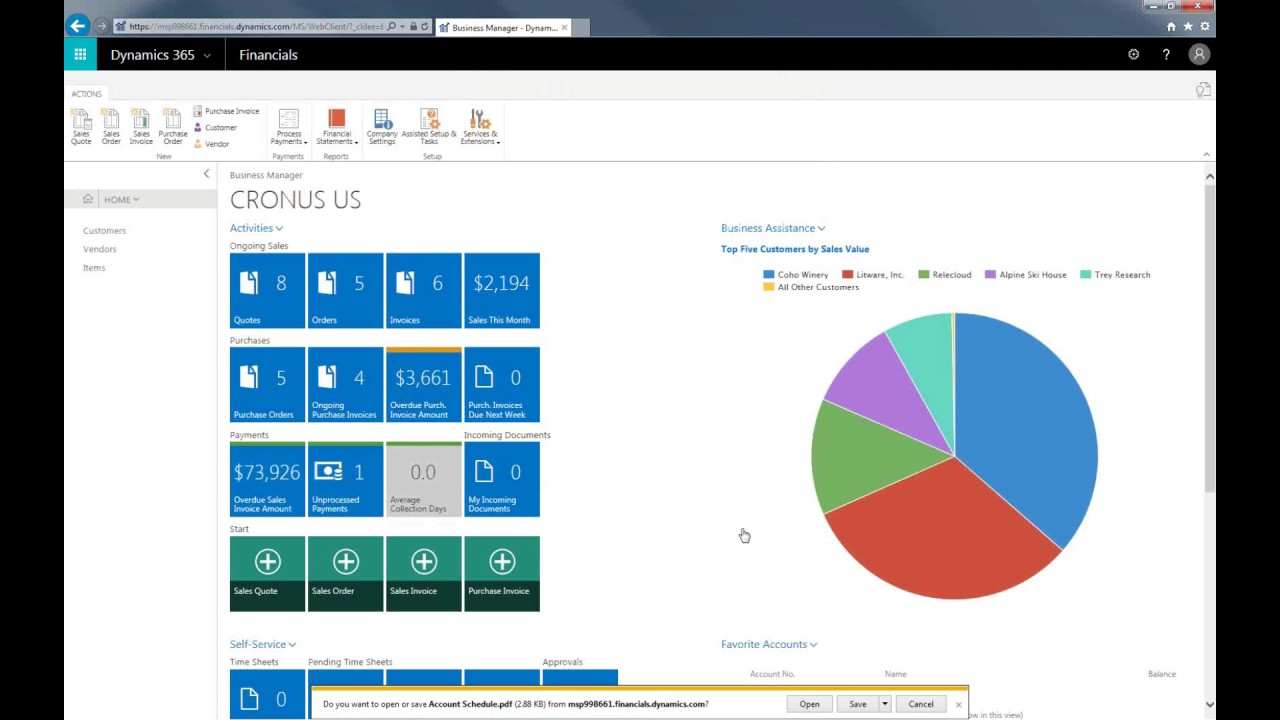Start a new Sales Invoice tile
The width and height of the screenshot is (1280, 720).
pos(423,573)
